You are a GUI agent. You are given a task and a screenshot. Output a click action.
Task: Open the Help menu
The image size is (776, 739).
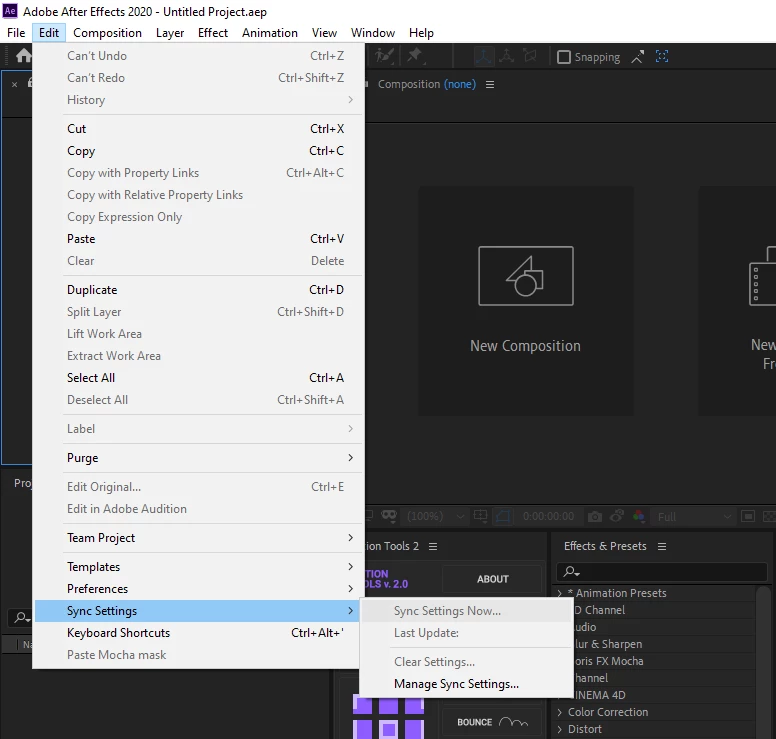[x=421, y=33]
